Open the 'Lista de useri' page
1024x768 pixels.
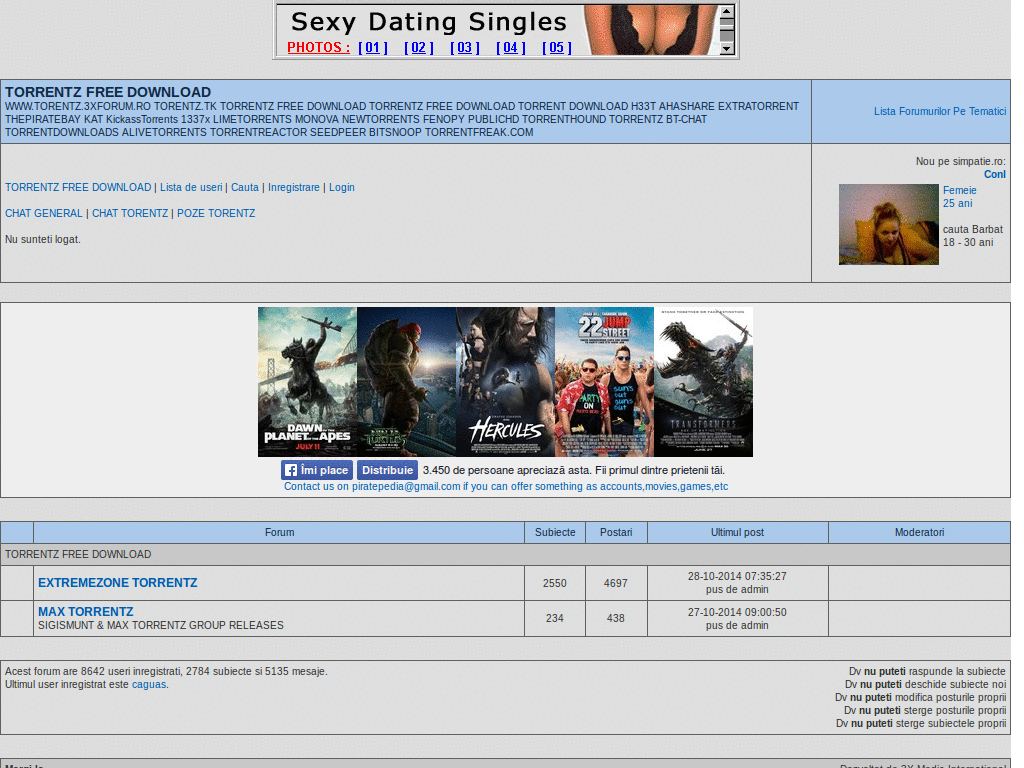[191, 187]
